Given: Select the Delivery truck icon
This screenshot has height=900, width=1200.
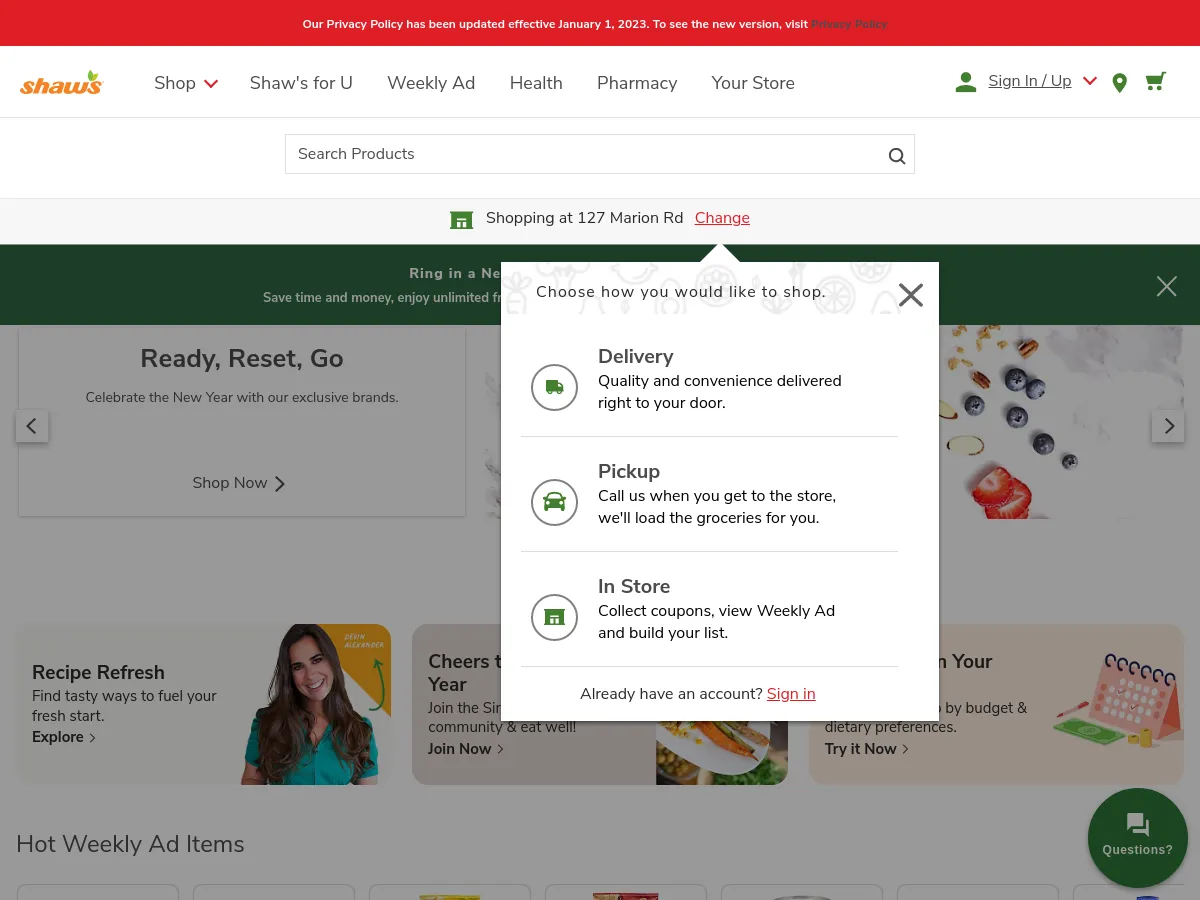Looking at the screenshot, I should (x=554, y=387).
